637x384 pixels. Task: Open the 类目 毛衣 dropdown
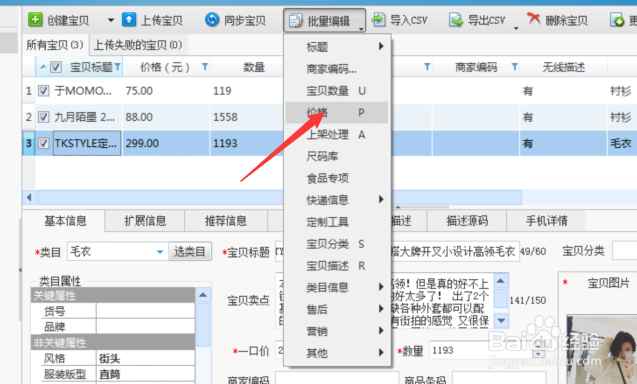[160, 252]
